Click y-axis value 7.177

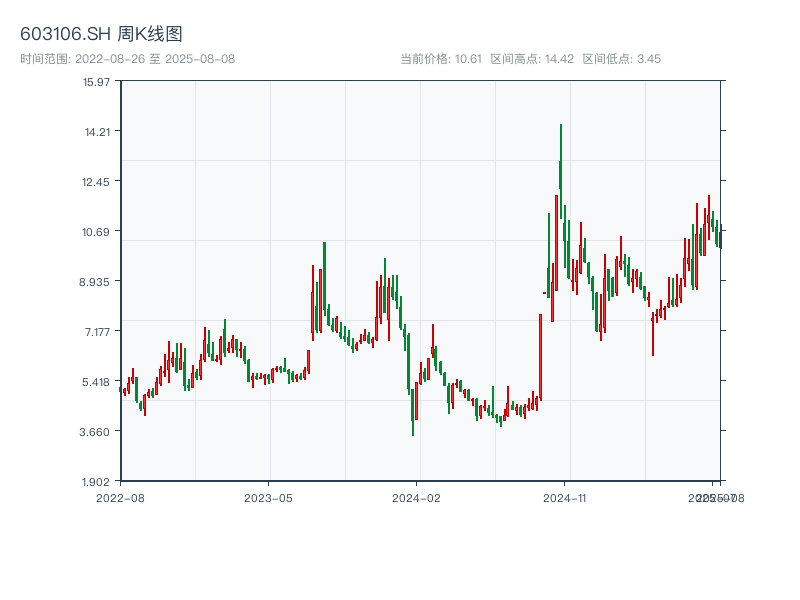click(97, 332)
